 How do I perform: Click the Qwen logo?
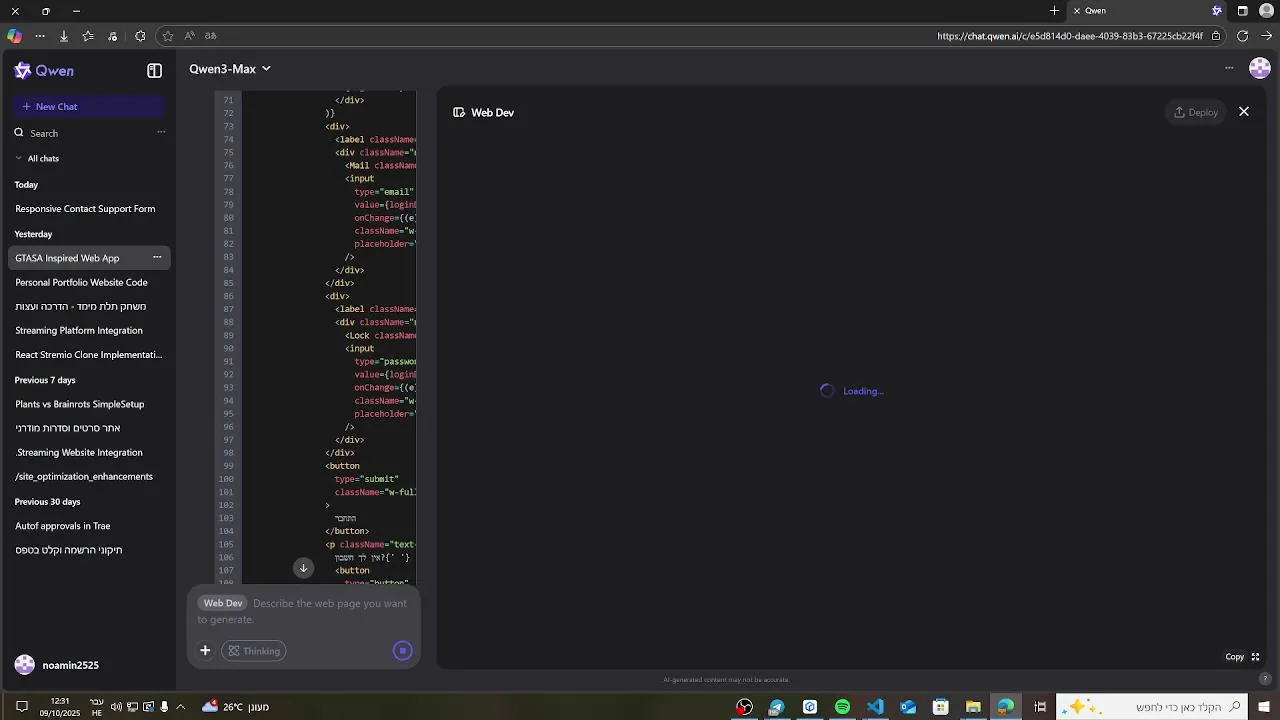tap(44, 71)
